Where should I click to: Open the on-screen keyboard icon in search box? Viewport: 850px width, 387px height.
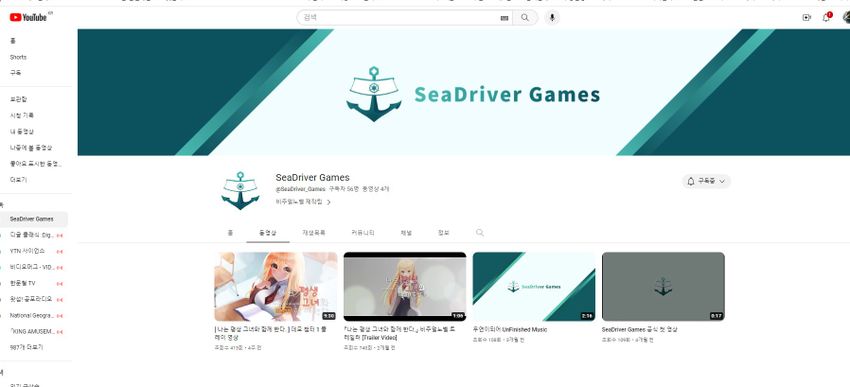(504, 18)
